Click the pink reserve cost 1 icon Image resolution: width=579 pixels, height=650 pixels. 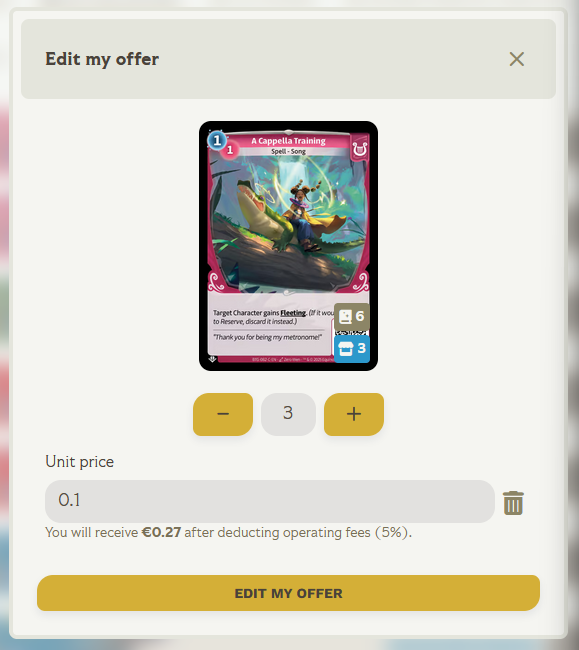230,150
